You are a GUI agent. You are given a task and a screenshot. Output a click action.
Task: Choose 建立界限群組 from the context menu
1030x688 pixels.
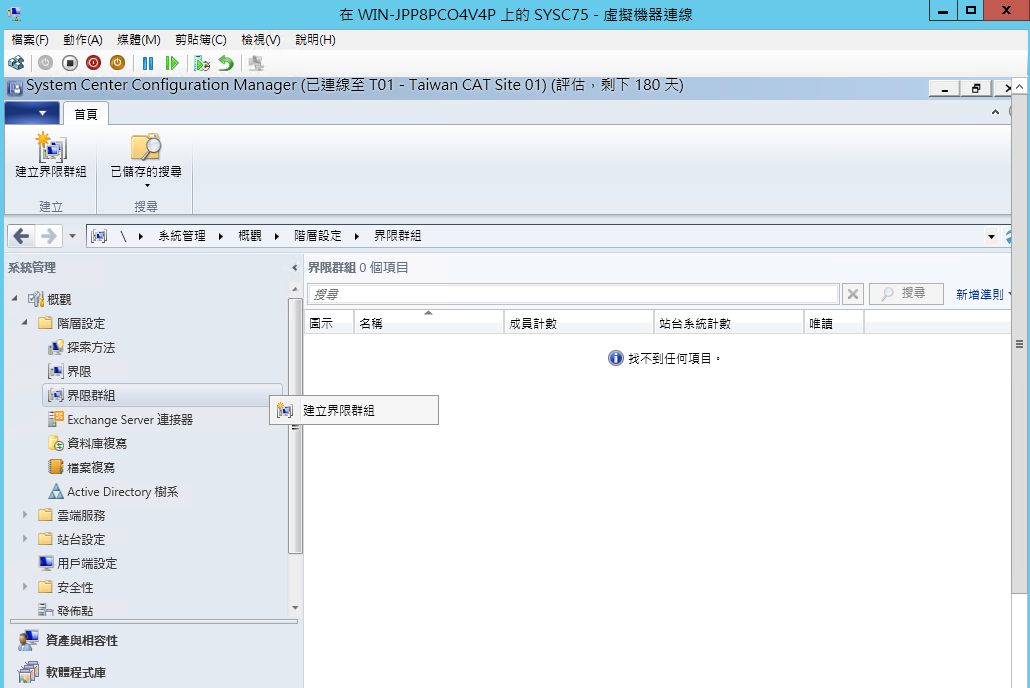tap(354, 411)
